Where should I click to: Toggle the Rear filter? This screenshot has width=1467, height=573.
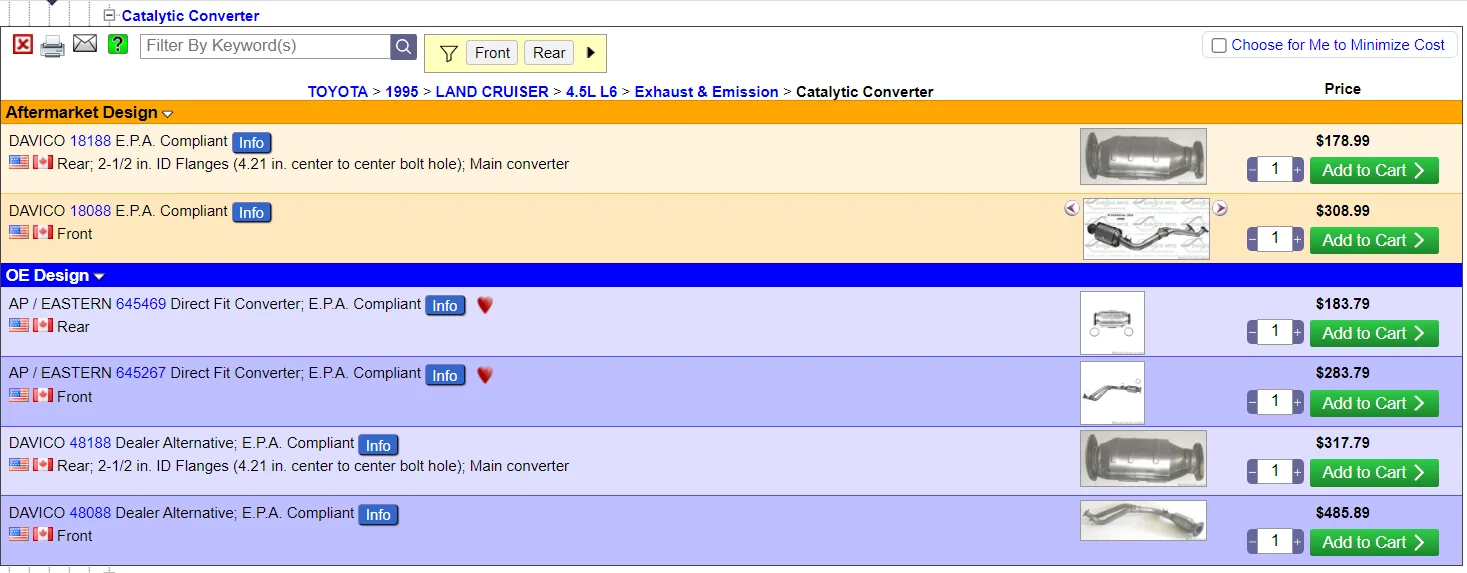coord(549,53)
